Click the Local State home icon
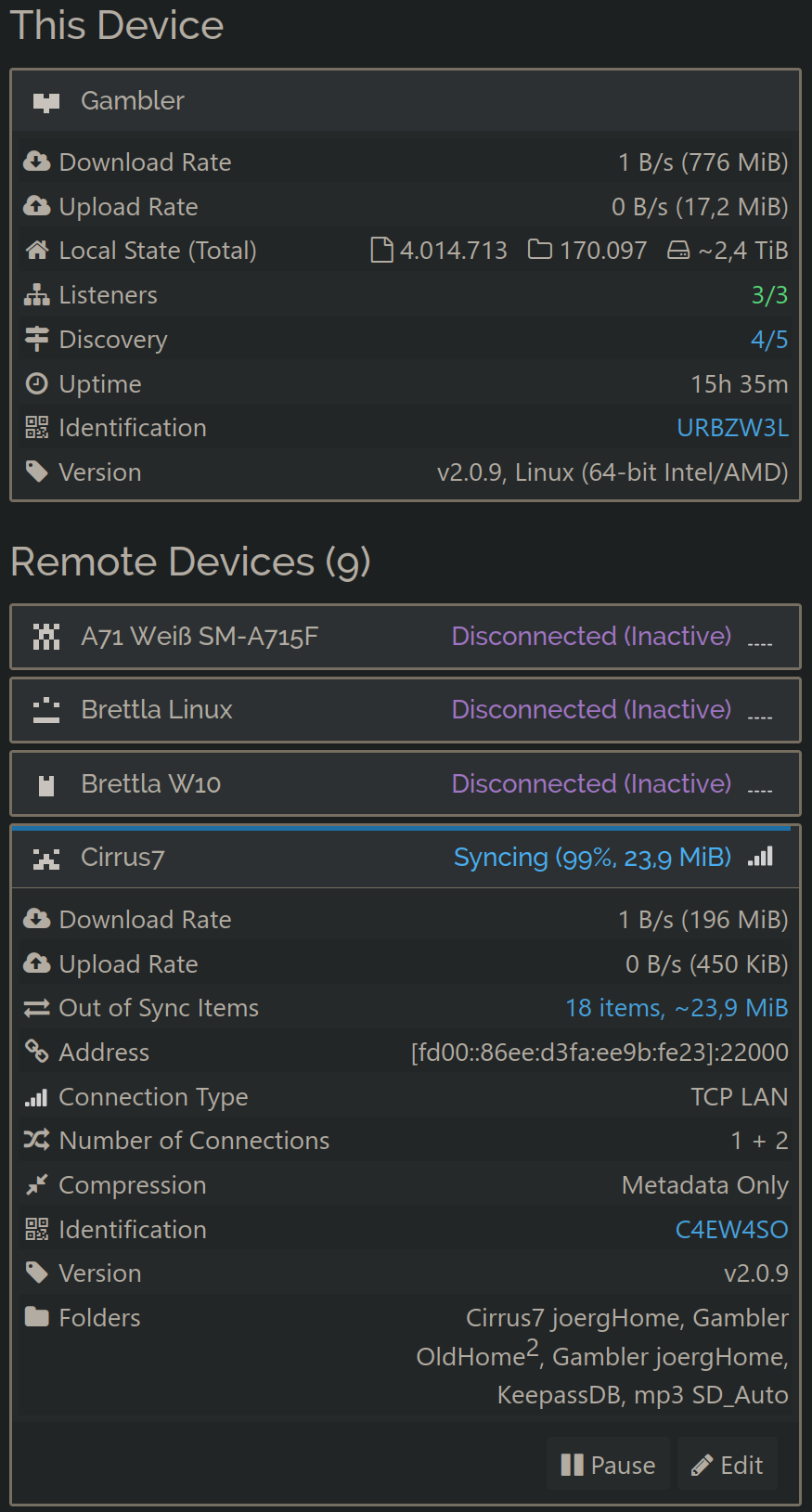Viewport: 812px width, 1512px height. pyautogui.click(x=37, y=251)
